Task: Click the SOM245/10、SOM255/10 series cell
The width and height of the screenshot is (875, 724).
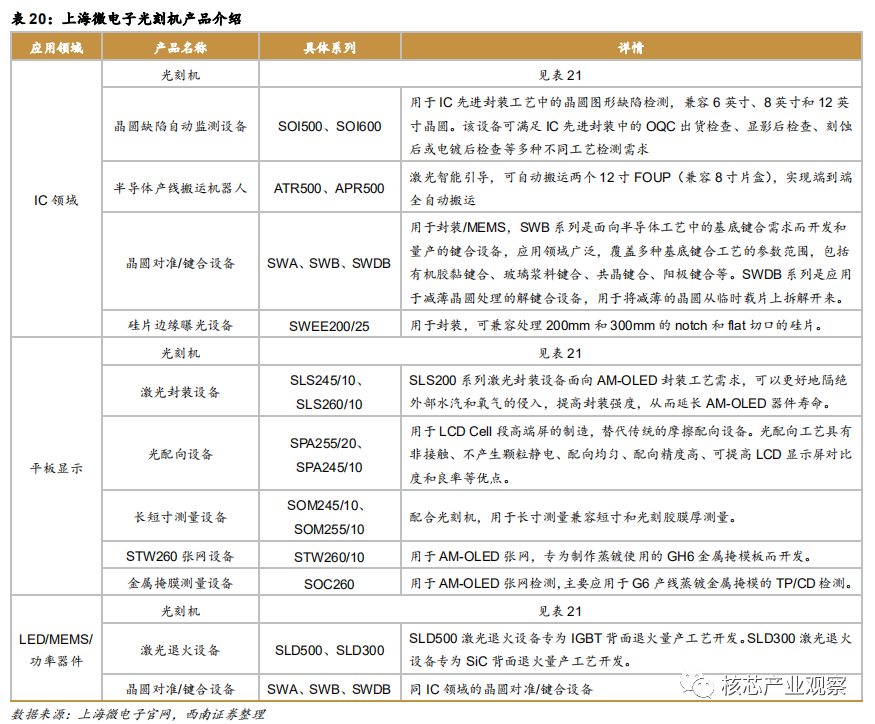Action: (x=329, y=517)
